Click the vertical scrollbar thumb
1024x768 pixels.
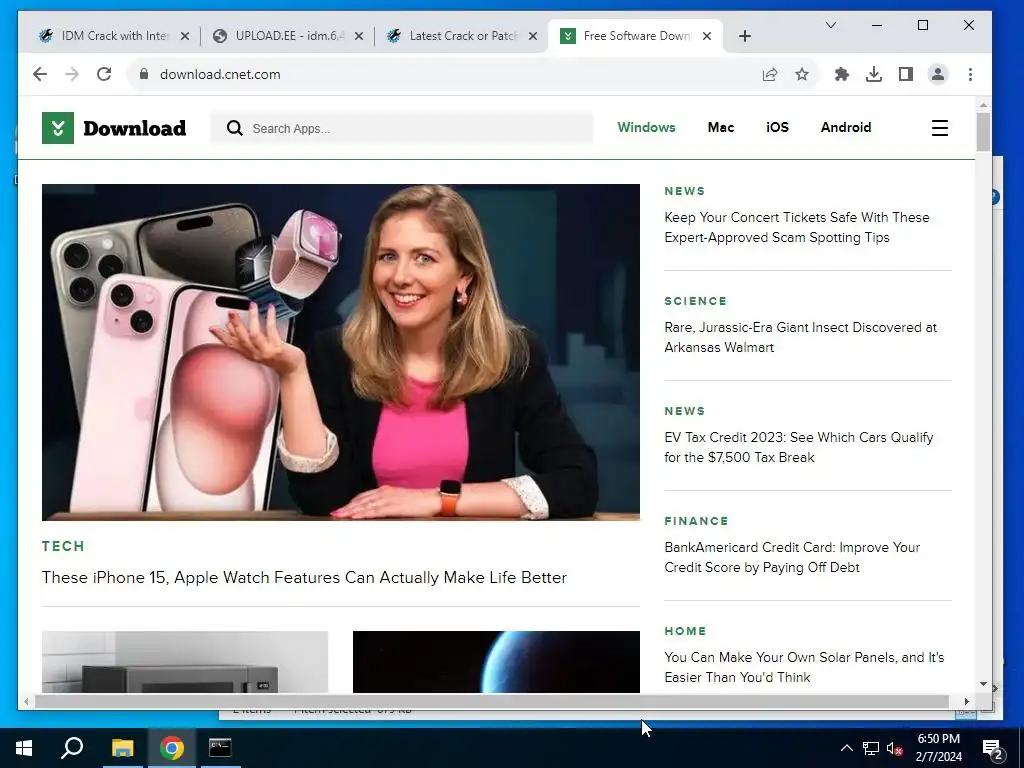984,131
